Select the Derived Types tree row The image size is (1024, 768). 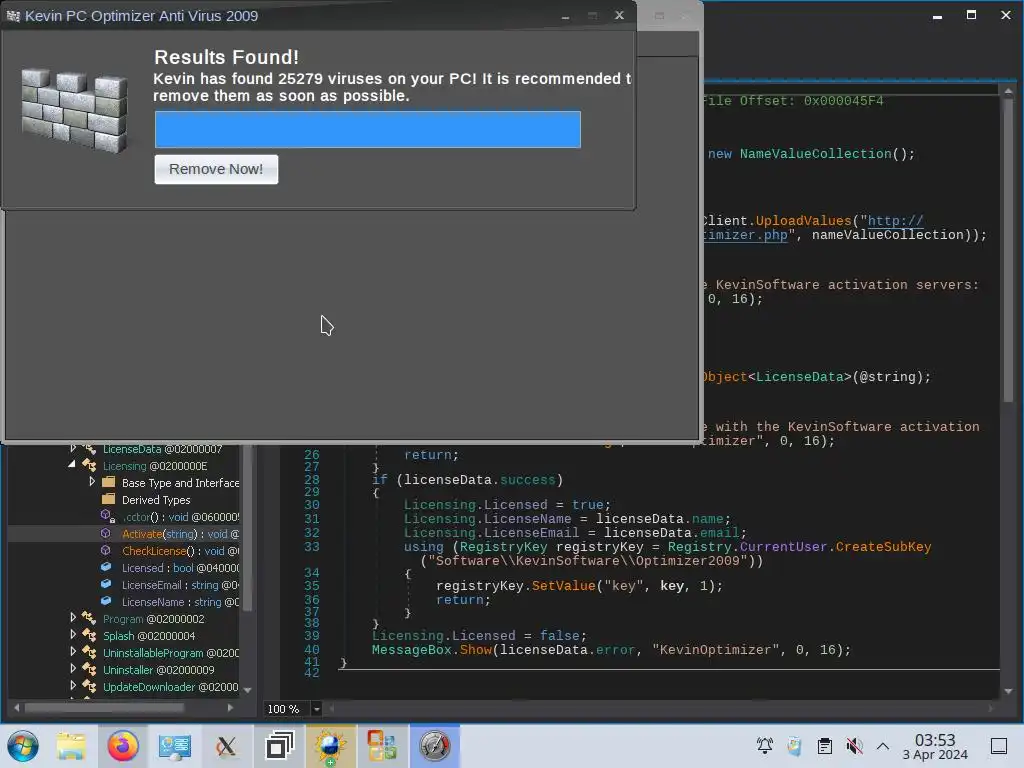click(124, 500)
